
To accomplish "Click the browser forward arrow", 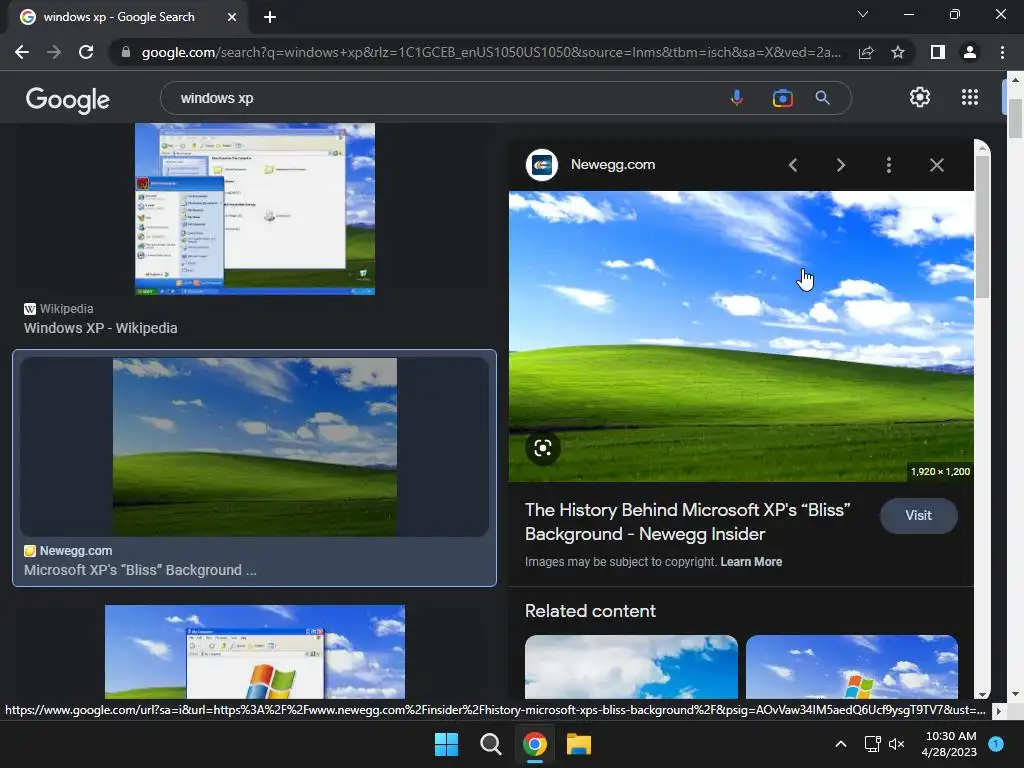I will tap(54, 52).
